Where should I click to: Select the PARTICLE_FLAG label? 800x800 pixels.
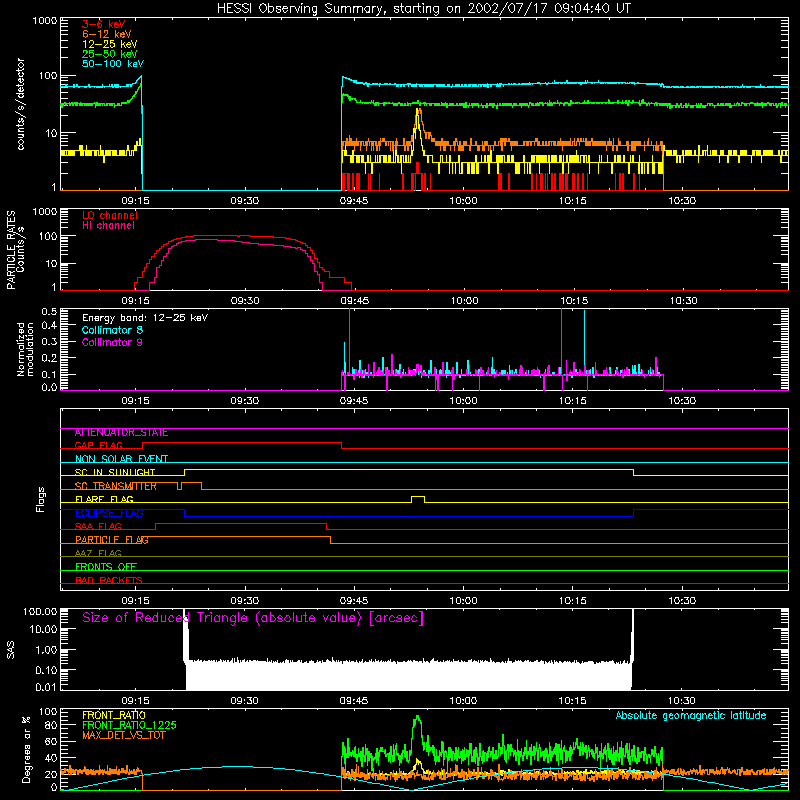[x=112, y=540]
